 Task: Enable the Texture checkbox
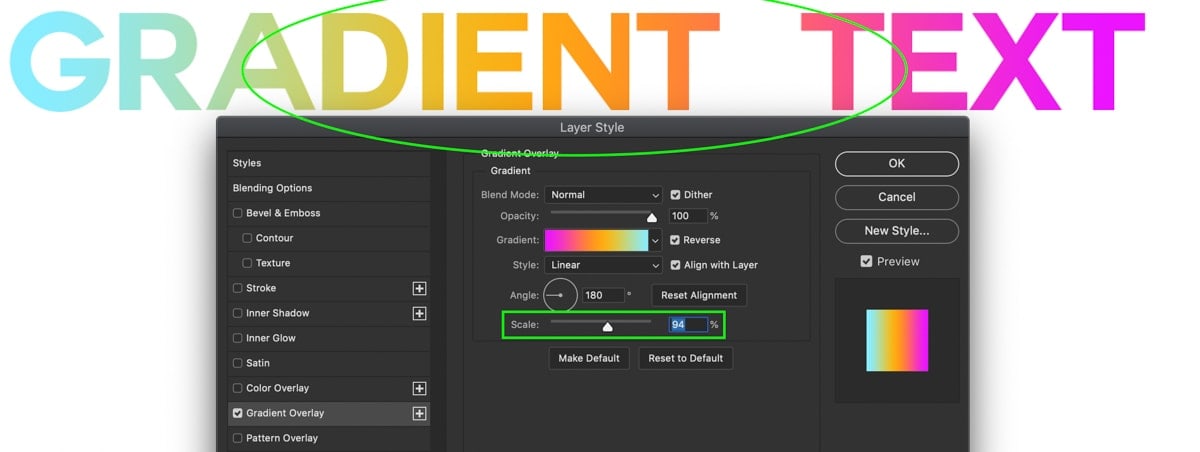click(x=247, y=263)
